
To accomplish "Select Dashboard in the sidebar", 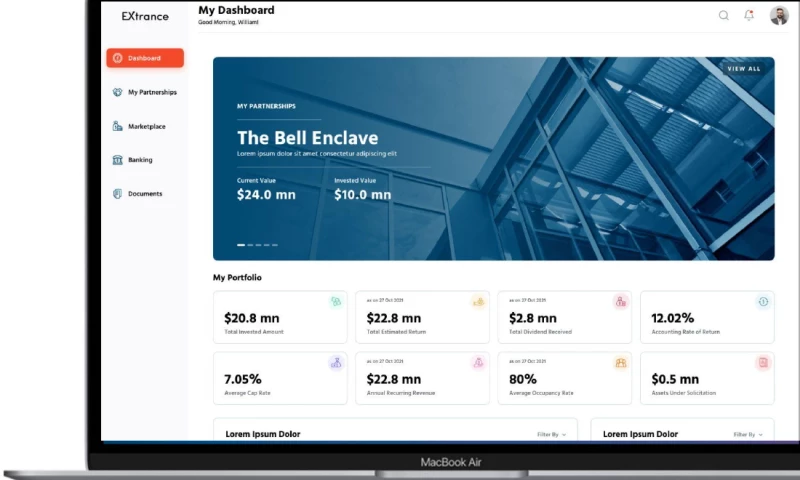I will click(145, 58).
